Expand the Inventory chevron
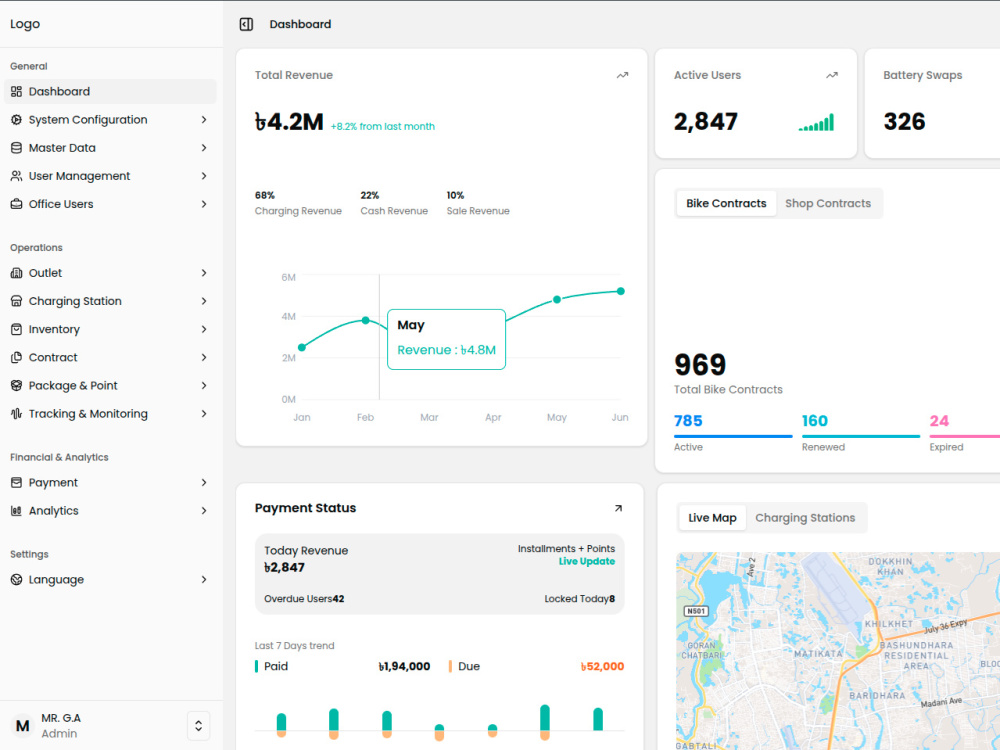 [x=204, y=329]
